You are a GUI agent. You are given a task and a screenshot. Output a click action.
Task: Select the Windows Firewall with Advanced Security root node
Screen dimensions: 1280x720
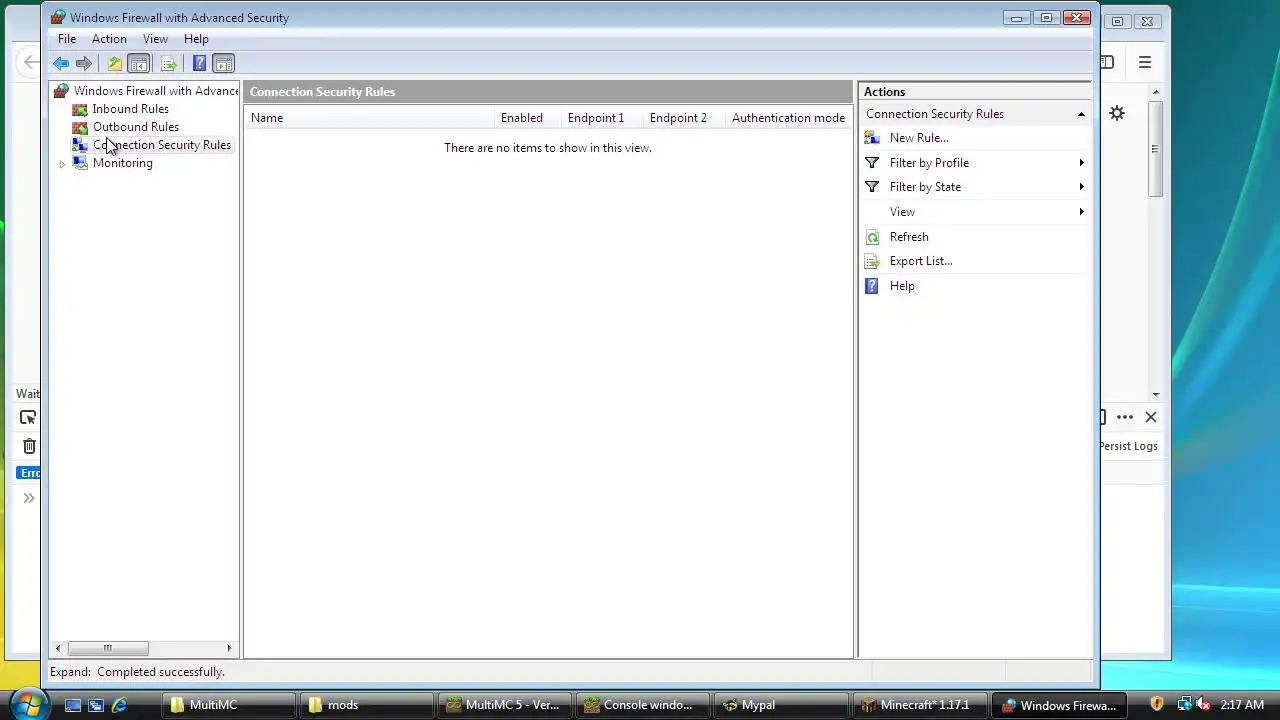click(147, 91)
